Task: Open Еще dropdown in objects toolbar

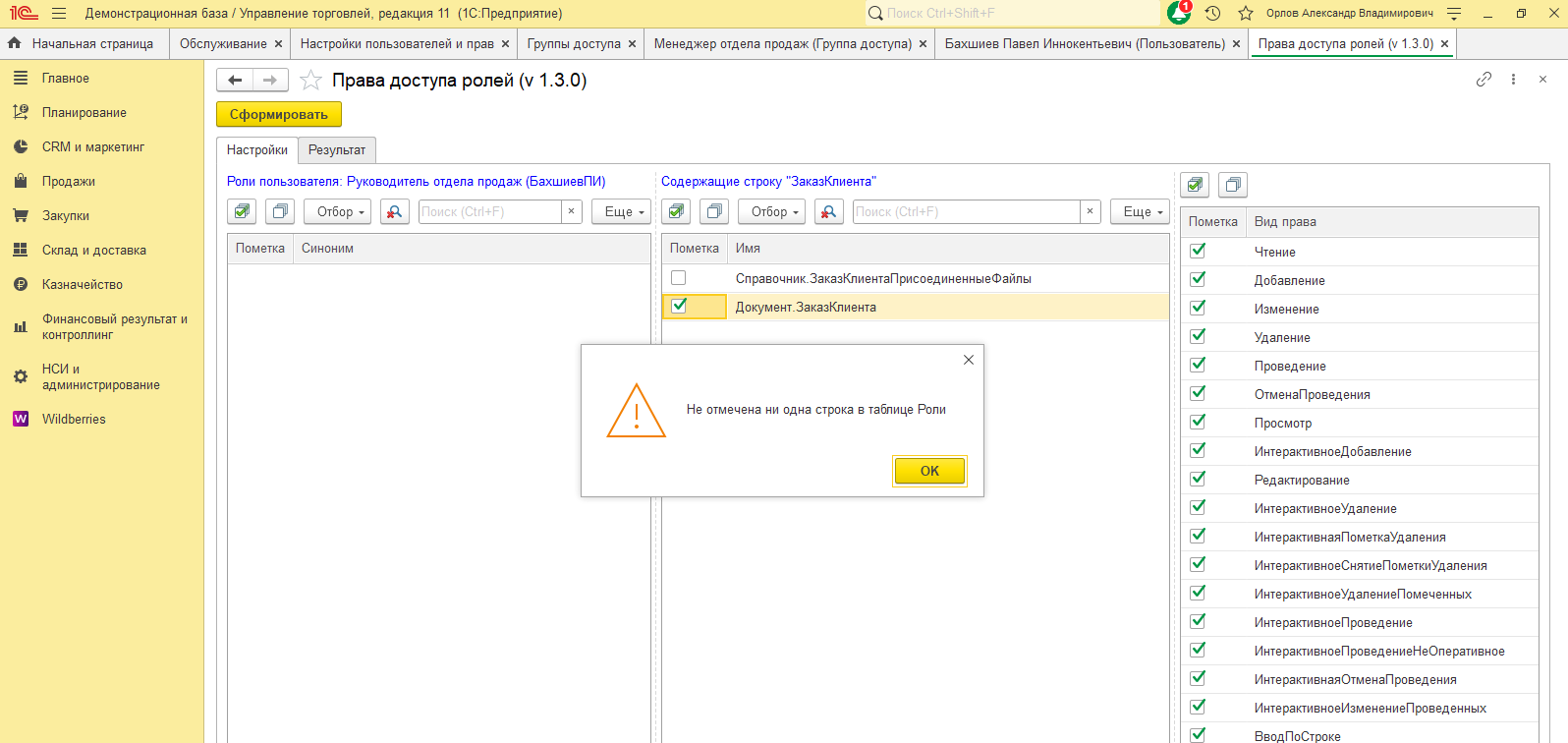Action: pyautogui.click(x=1141, y=211)
